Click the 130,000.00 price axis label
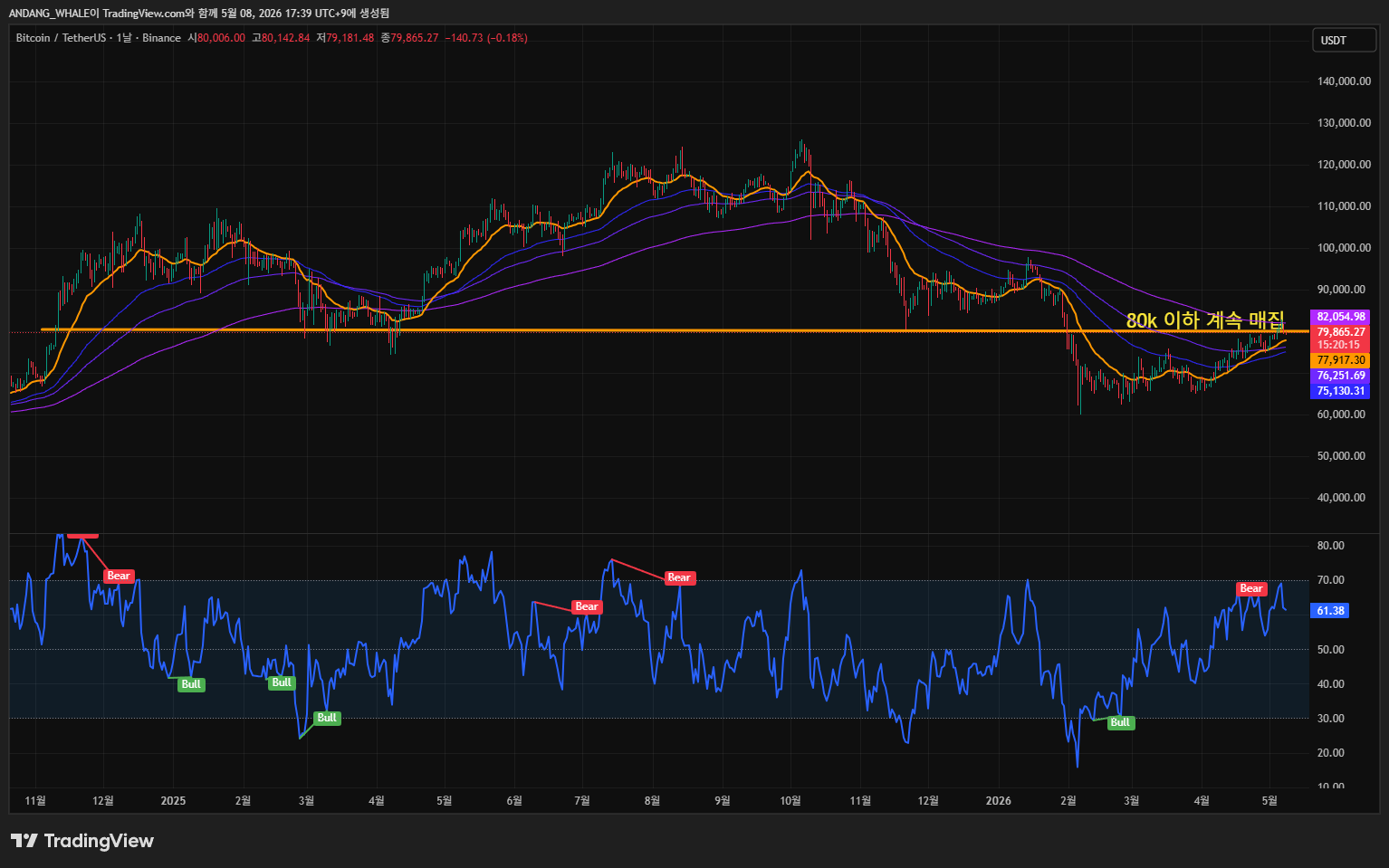The width and height of the screenshot is (1389, 868). (1344, 123)
